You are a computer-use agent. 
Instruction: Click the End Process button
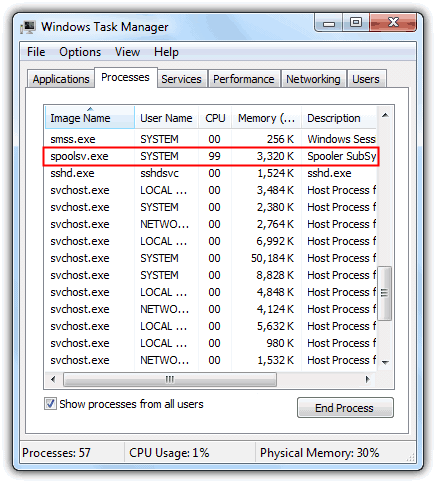pyautogui.click(x=345, y=407)
